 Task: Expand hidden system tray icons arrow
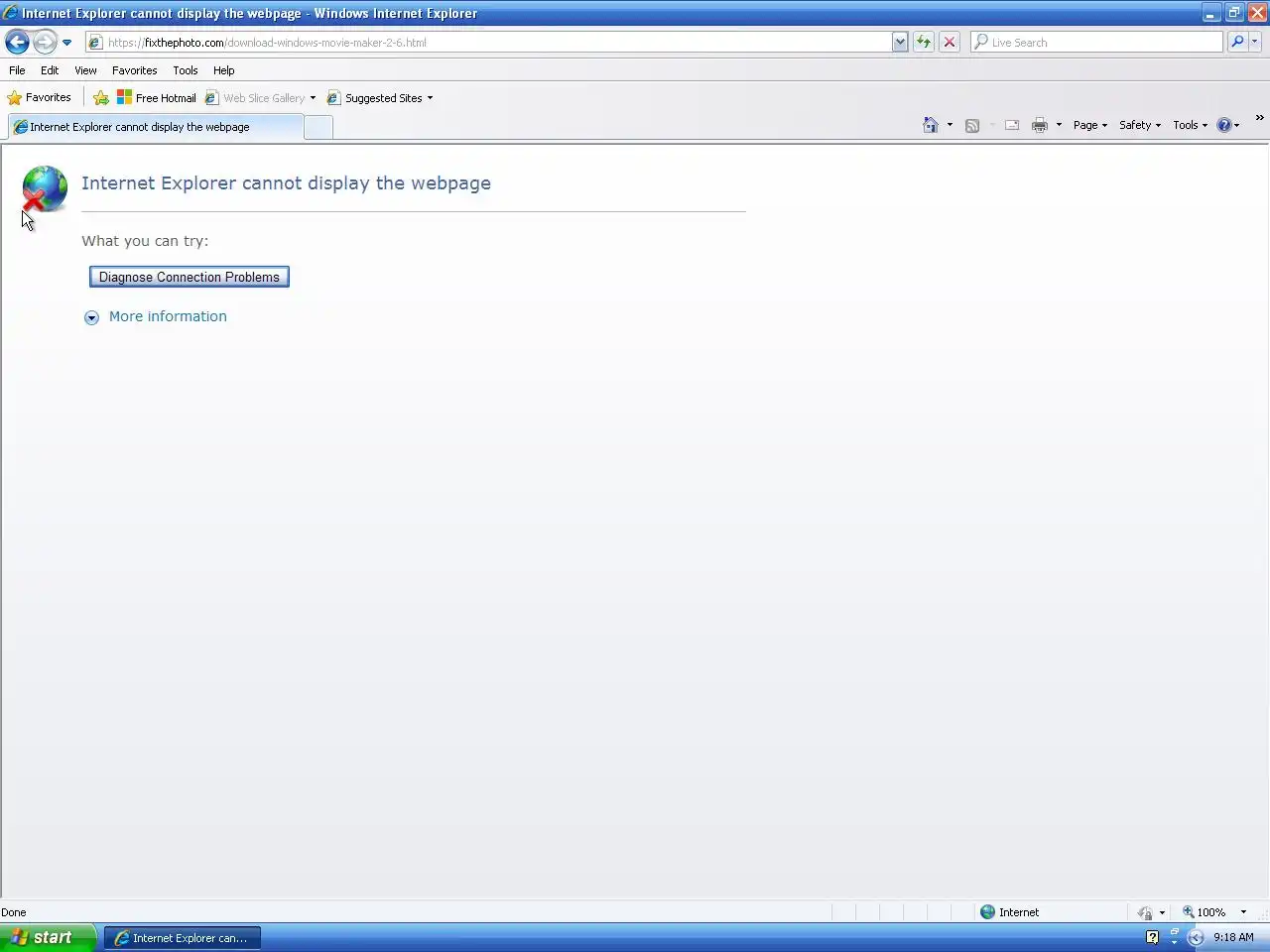pos(1196,937)
